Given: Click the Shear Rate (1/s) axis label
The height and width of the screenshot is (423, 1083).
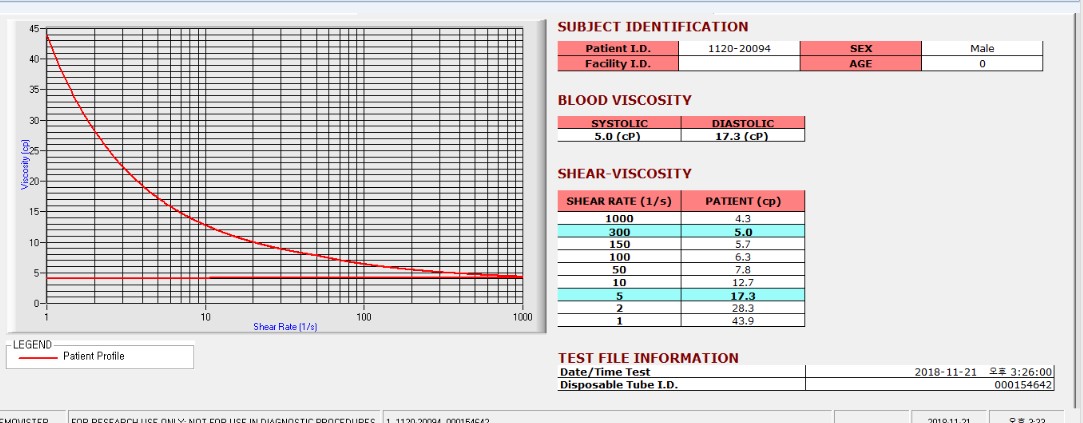Looking at the screenshot, I should [x=285, y=327].
